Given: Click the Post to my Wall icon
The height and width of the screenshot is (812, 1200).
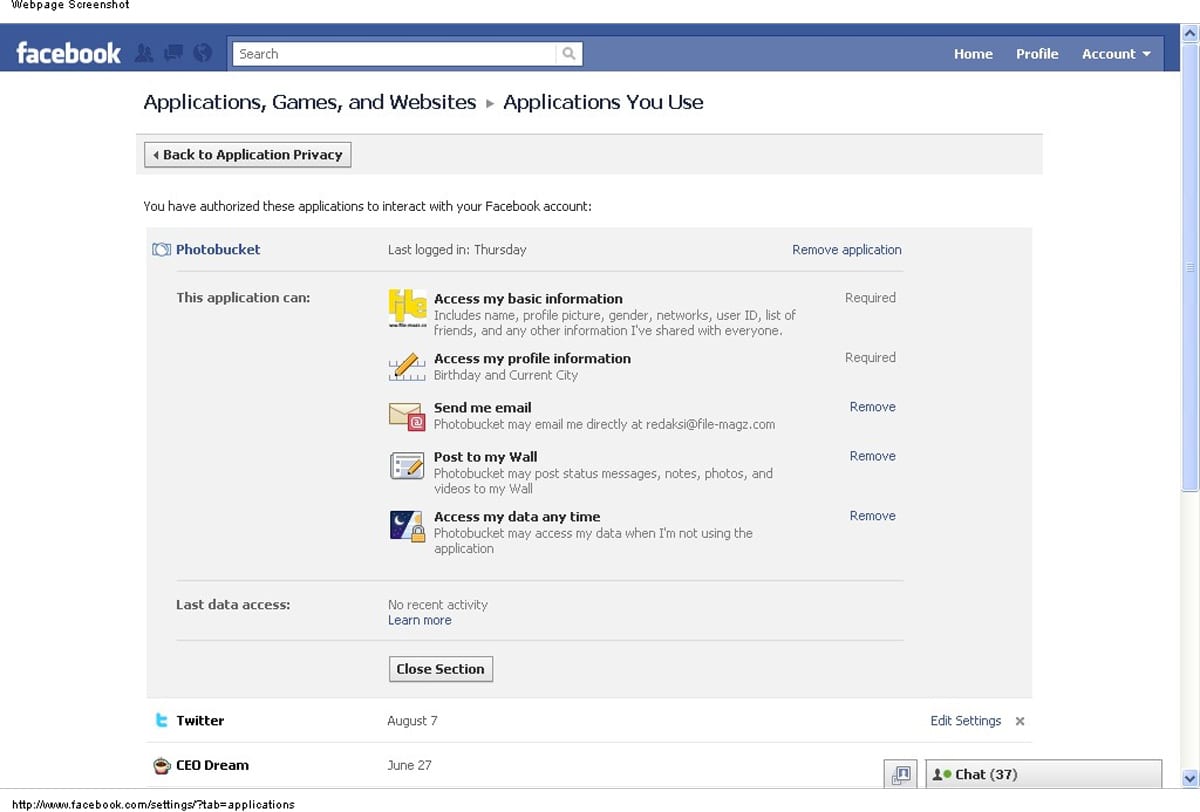Looking at the screenshot, I should tap(407, 466).
